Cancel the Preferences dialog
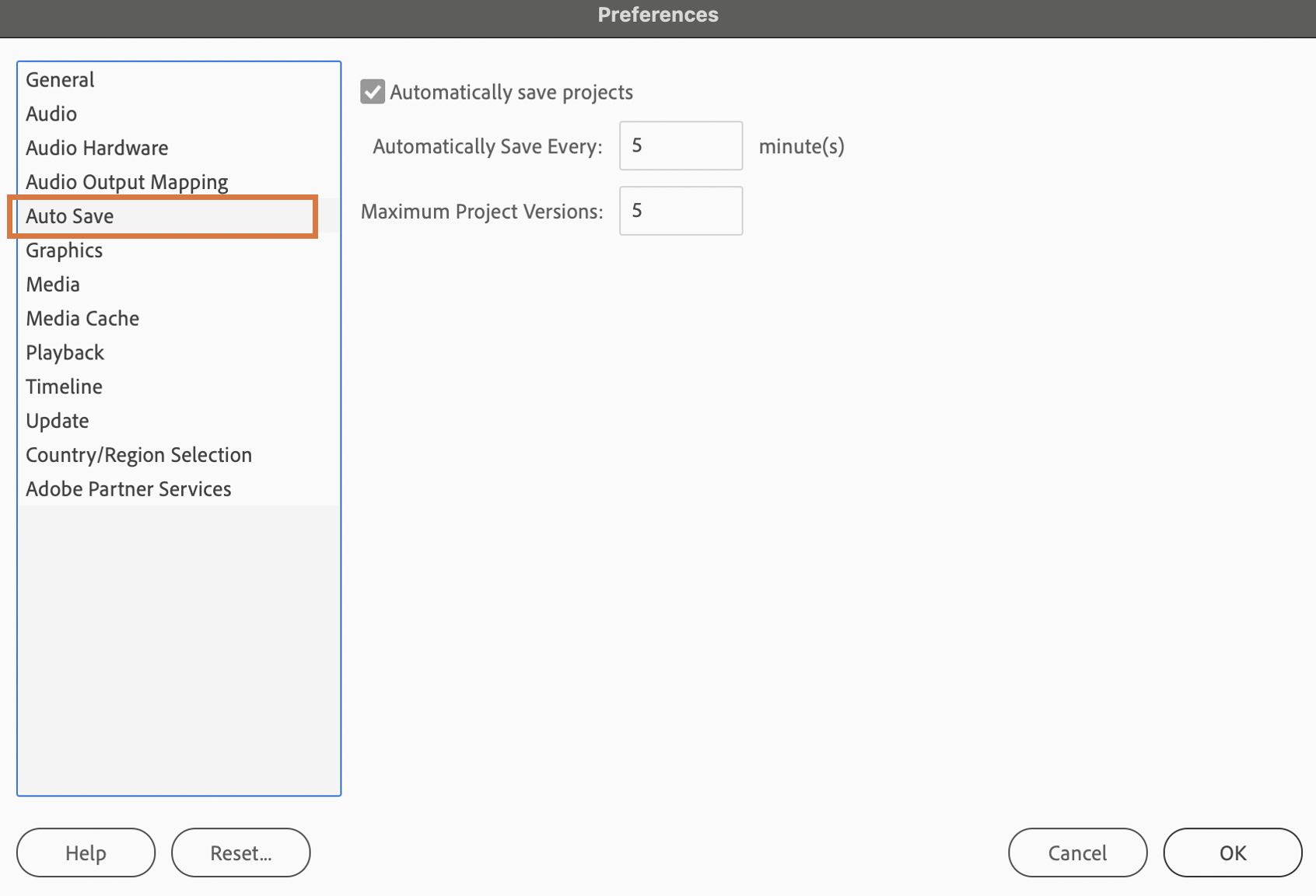This screenshot has width=1316, height=896. coord(1077,852)
